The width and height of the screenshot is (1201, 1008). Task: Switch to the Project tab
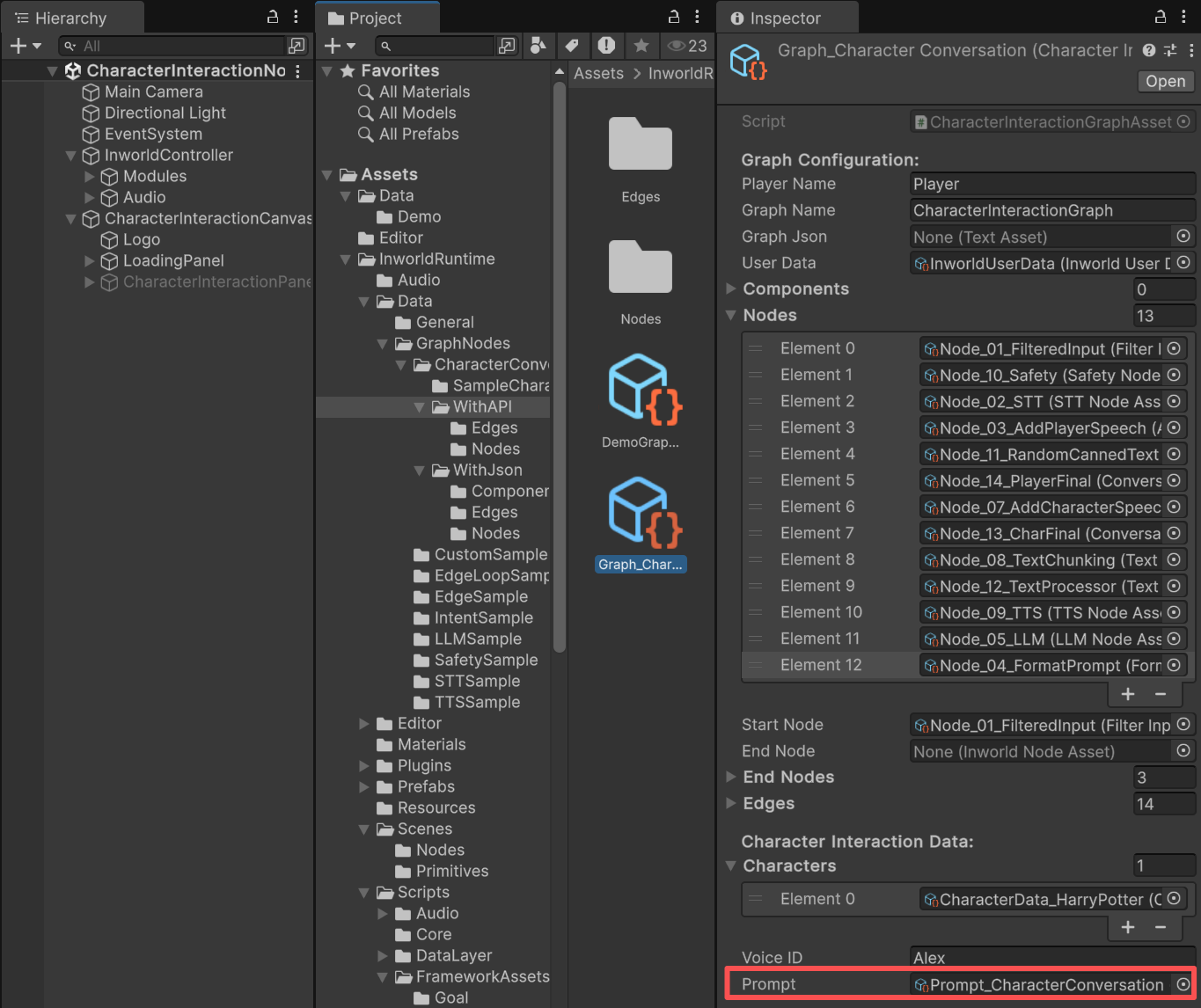pyautogui.click(x=376, y=18)
